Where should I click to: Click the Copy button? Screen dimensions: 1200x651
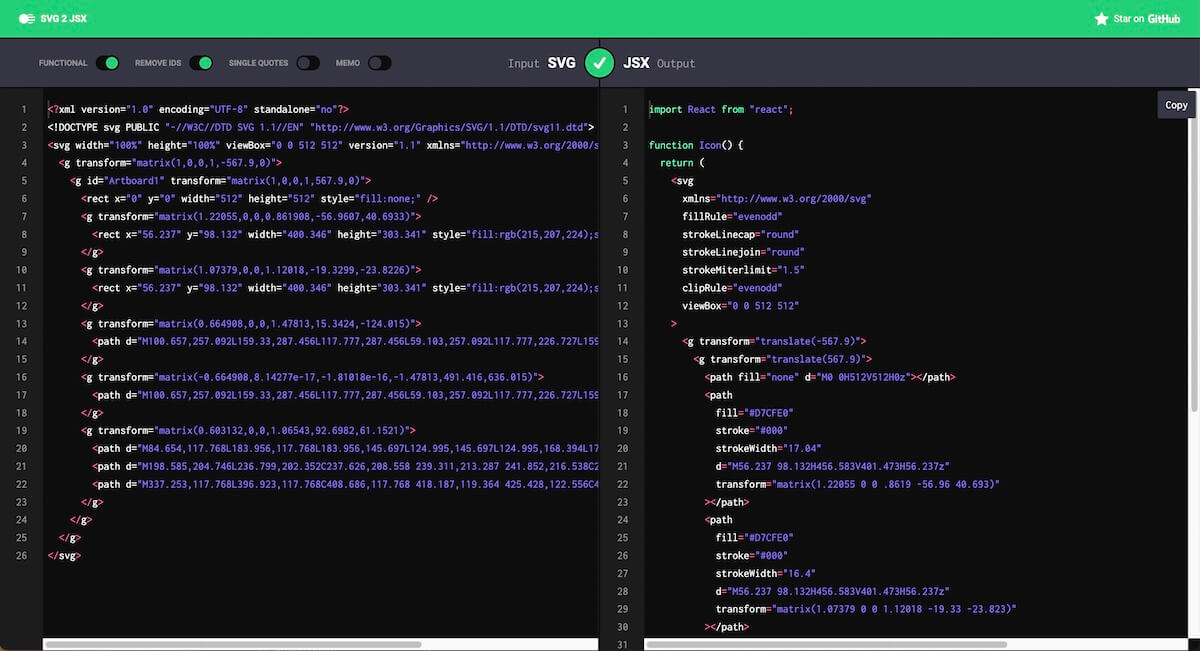coord(1176,104)
